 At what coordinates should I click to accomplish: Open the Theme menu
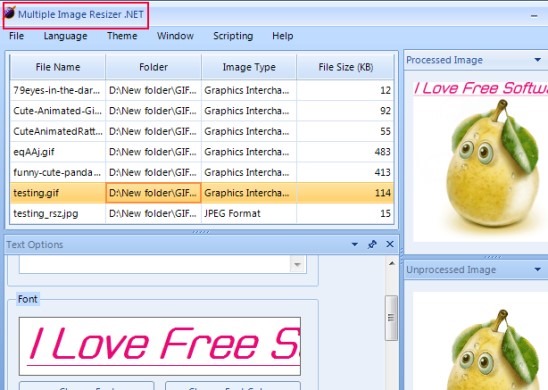[x=122, y=36]
